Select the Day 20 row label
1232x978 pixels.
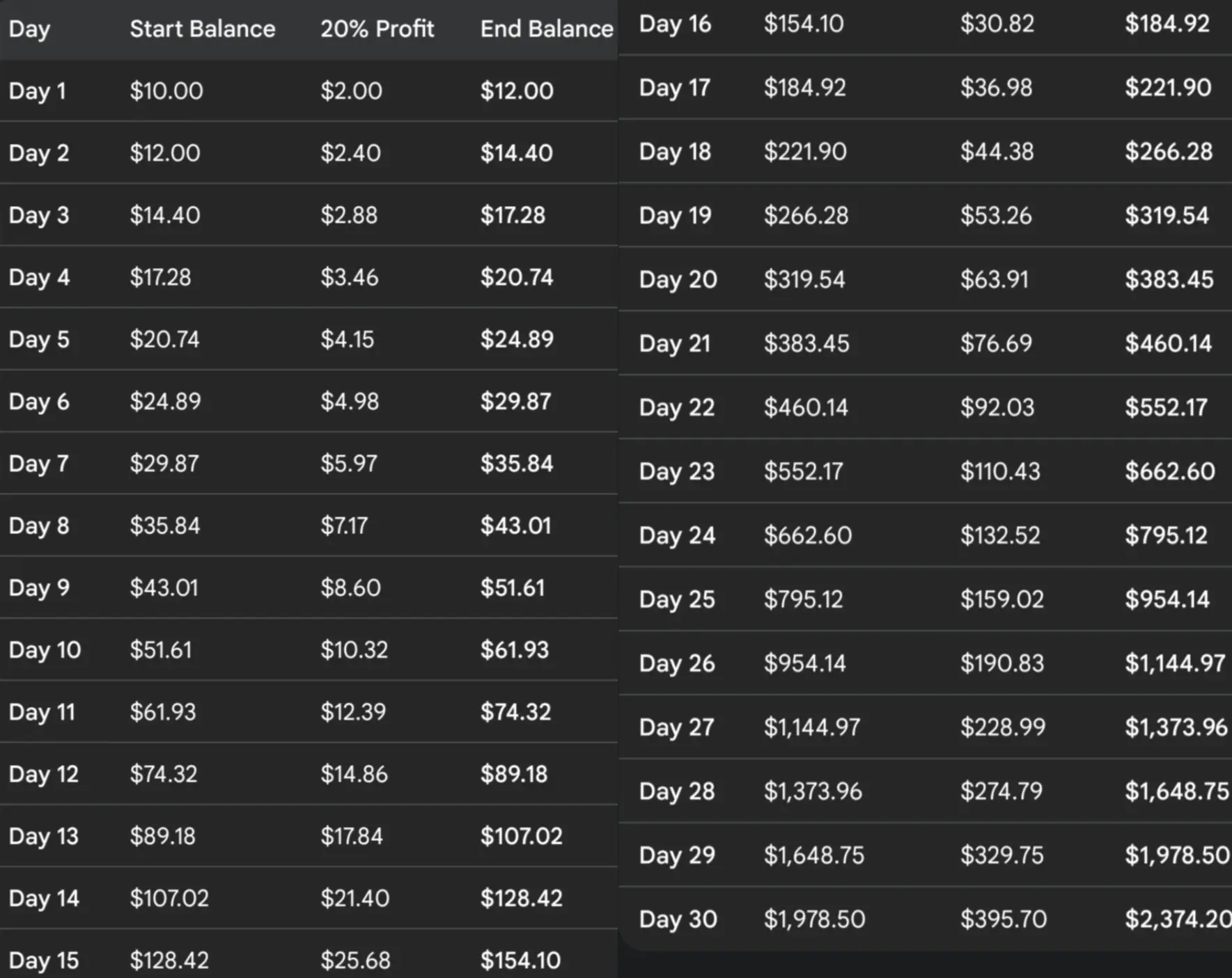[678, 280]
